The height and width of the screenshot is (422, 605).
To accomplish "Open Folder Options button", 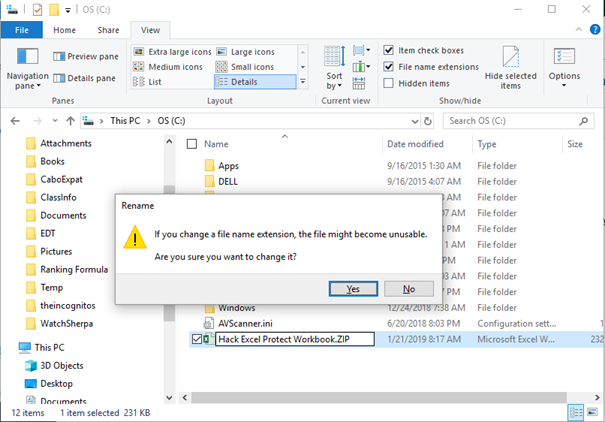I will (564, 68).
